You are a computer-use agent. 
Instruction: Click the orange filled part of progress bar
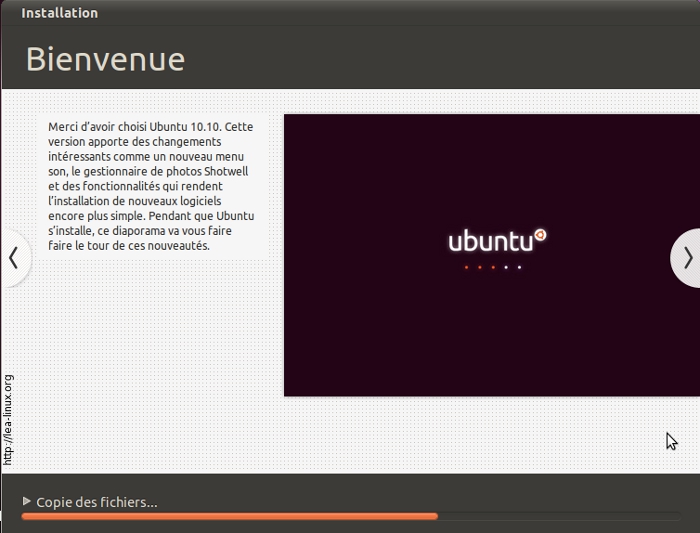tap(229, 516)
